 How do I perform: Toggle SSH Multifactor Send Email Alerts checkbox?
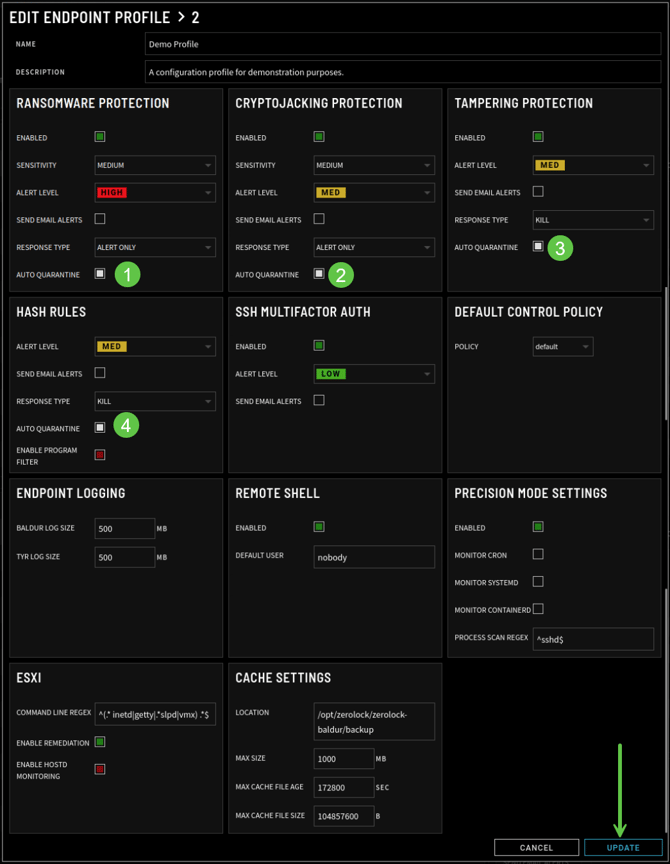click(319, 401)
